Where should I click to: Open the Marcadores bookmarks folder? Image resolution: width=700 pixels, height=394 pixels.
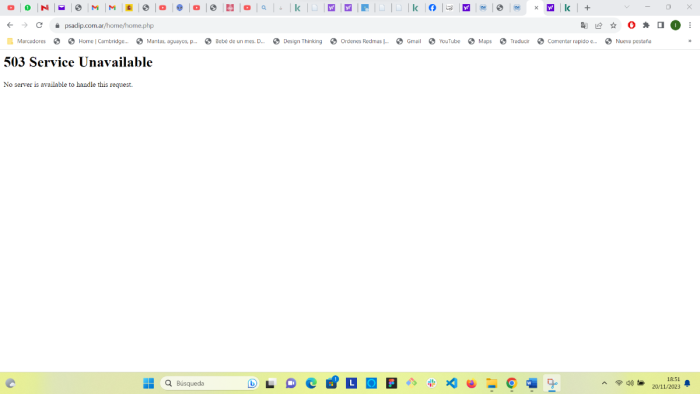coord(26,41)
